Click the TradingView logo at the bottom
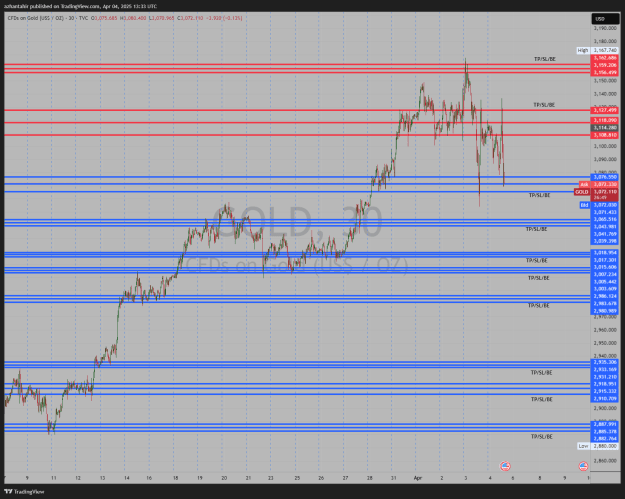The height and width of the screenshot is (499, 625). click(x=24, y=492)
